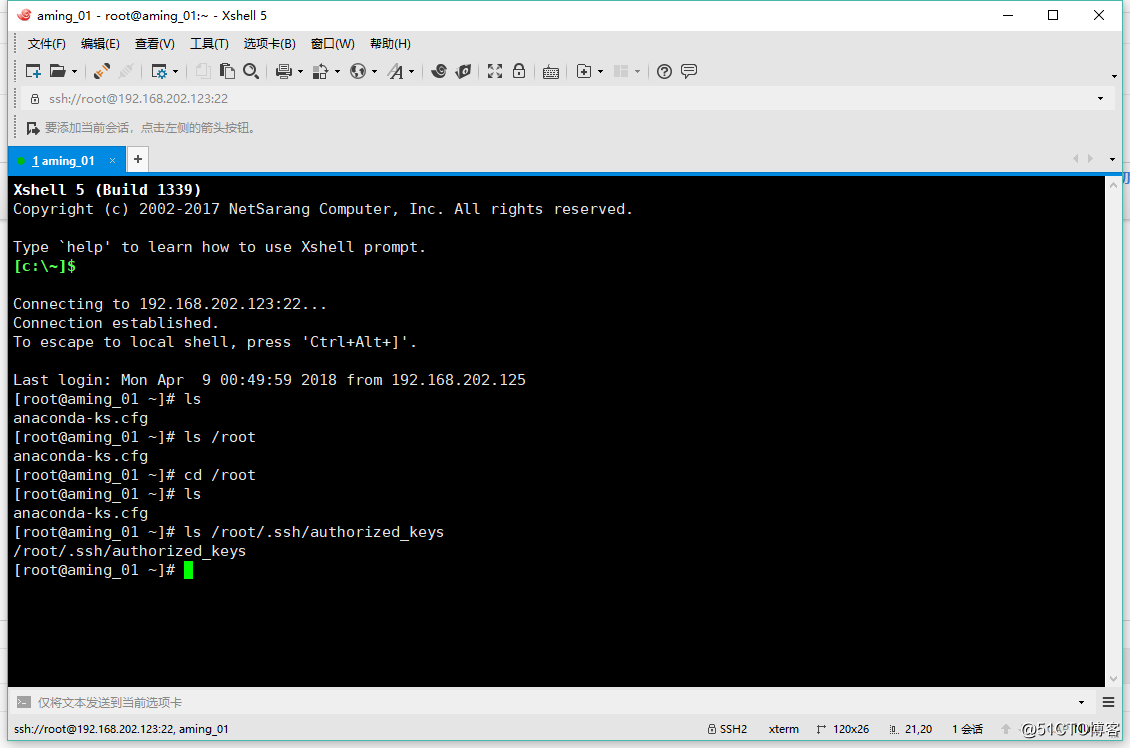Viewport: 1130px width, 748px height.
Task: Close the aming_01 tab with its X
Action: coord(112,161)
